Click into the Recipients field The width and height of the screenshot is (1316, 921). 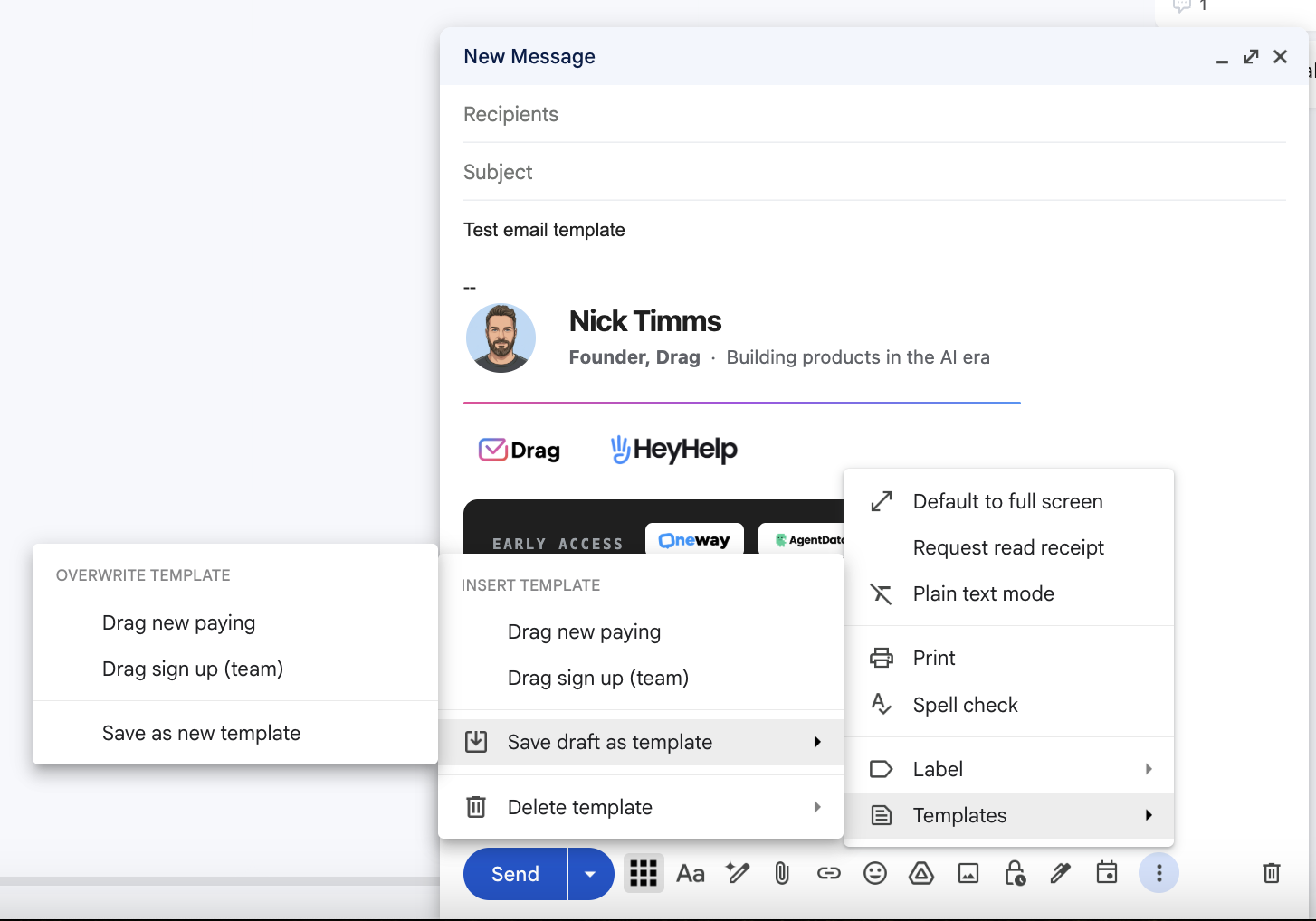click(874, 114)
